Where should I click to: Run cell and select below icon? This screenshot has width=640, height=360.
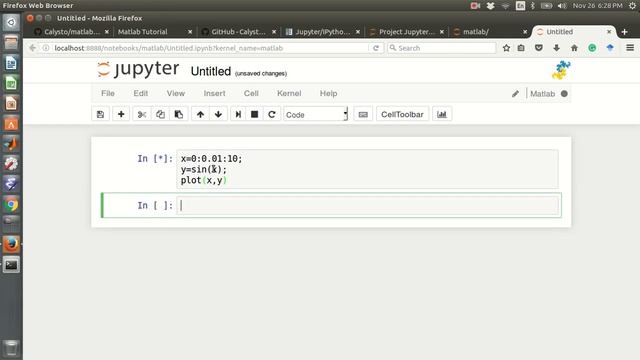(x=238, y=114)
